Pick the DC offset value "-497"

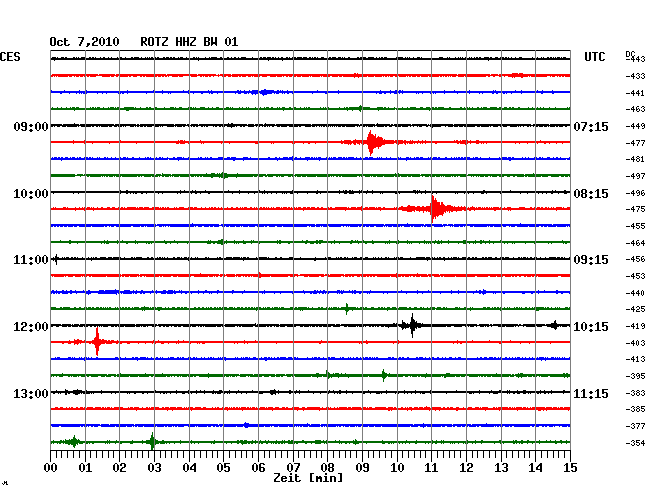pyautogui.click(x=635, y=176)
